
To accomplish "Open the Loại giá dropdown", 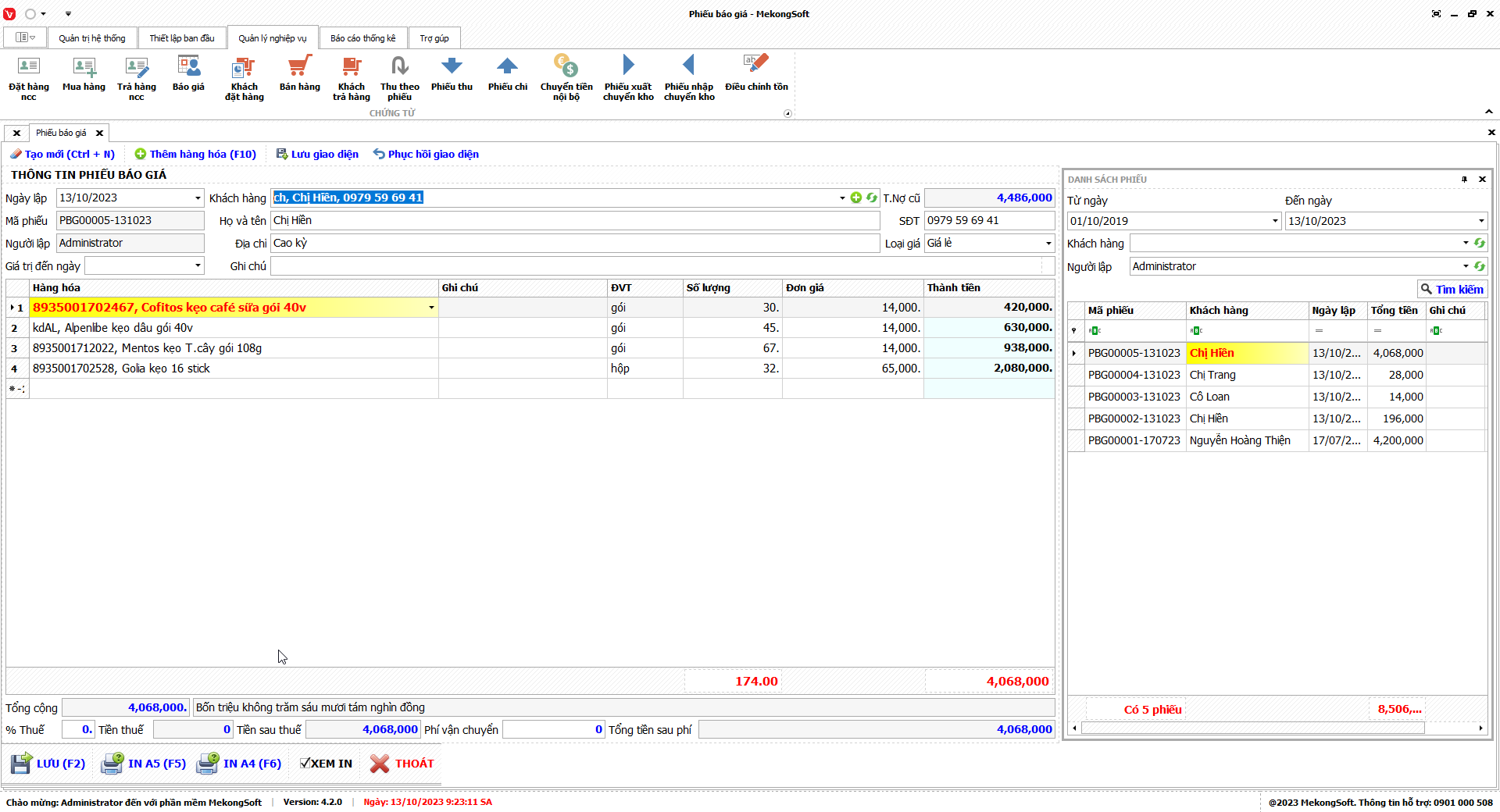I will point(1048,244).
